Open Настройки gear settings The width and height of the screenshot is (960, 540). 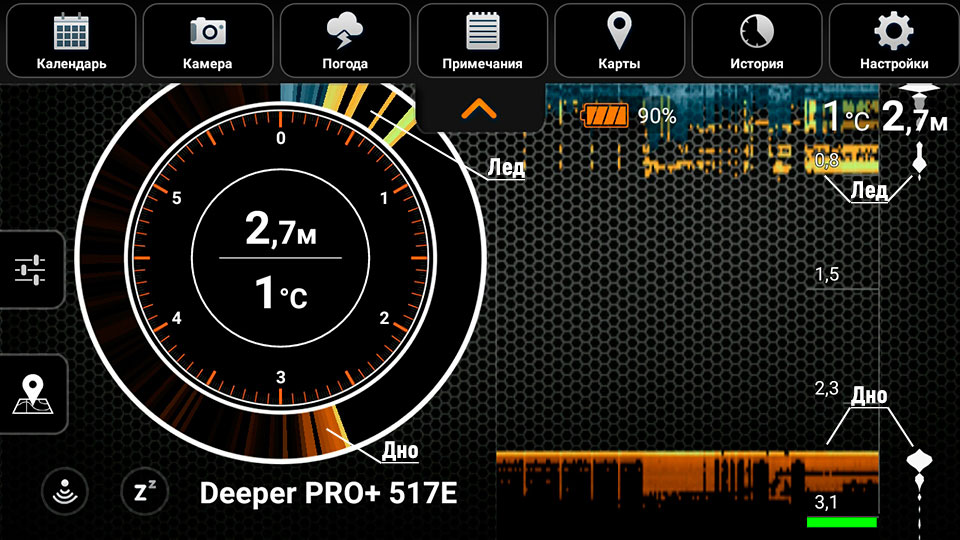pos(893,40)
